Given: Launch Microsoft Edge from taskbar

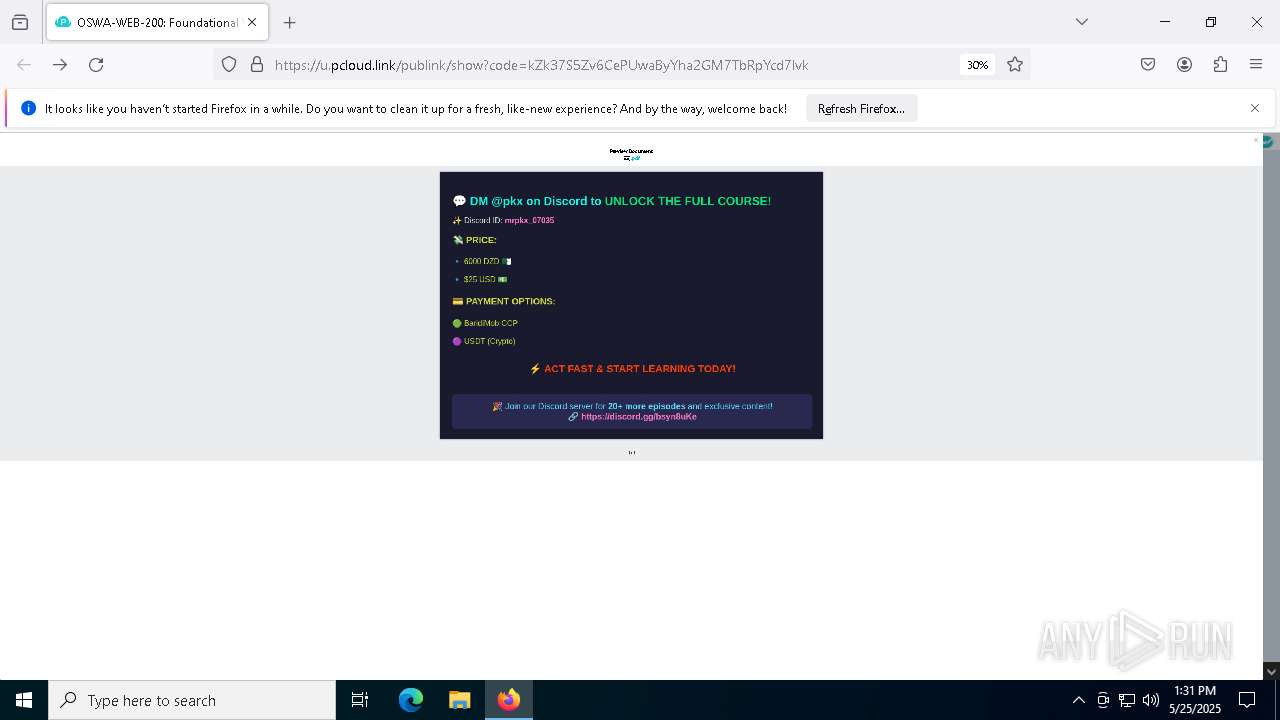Looking at the screenshot, I should [411, 700].
